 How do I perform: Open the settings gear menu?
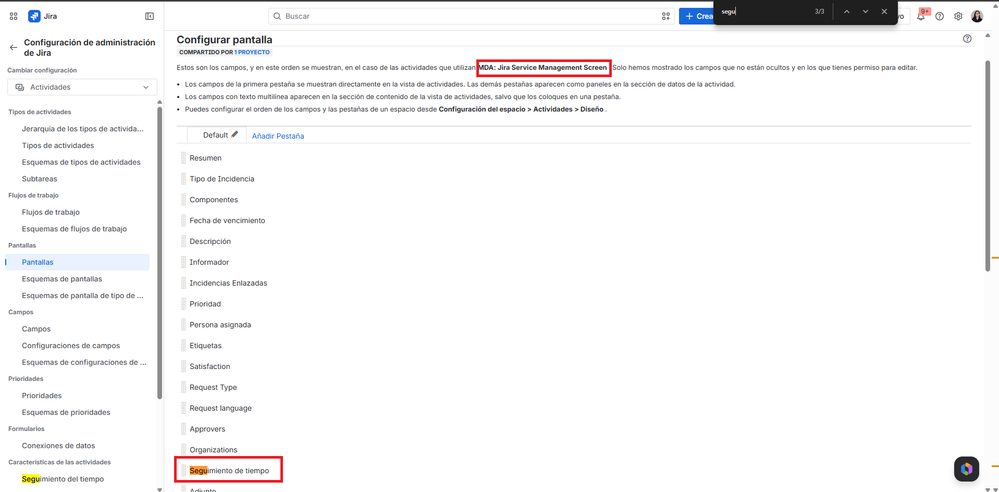[x=958, y=16]
